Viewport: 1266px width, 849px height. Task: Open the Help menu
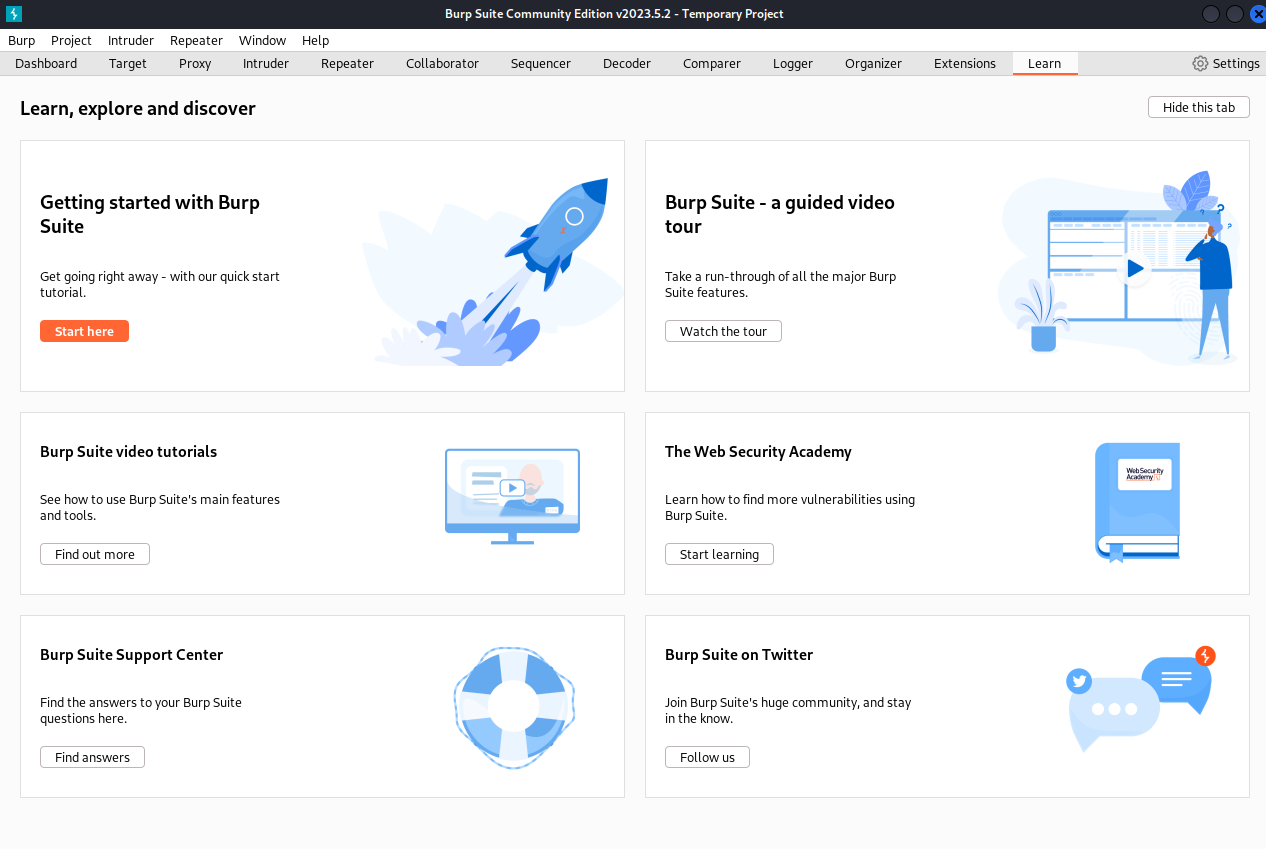[315, 40]
